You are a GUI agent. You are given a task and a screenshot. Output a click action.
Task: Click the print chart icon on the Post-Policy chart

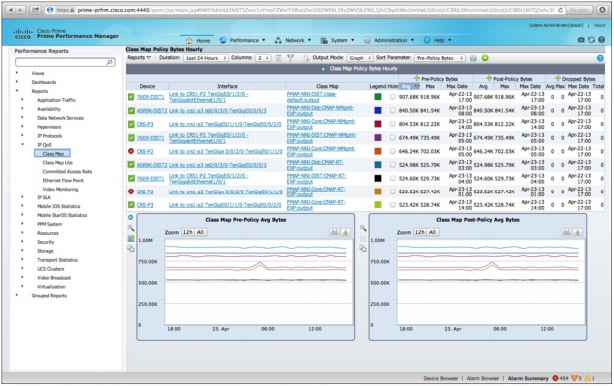(x=567, y=232)
